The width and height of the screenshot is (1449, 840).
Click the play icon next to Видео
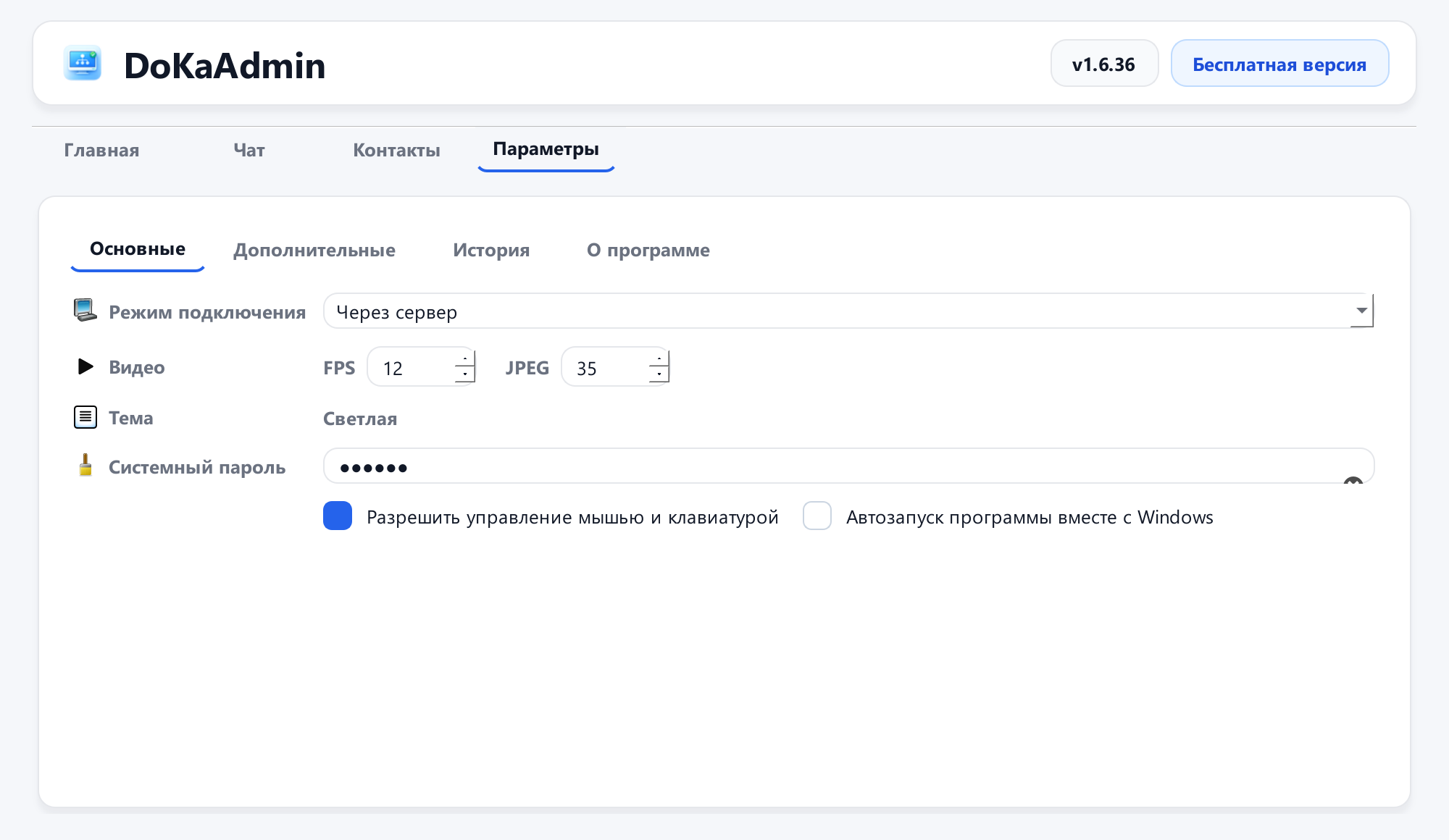click(85, 366)
